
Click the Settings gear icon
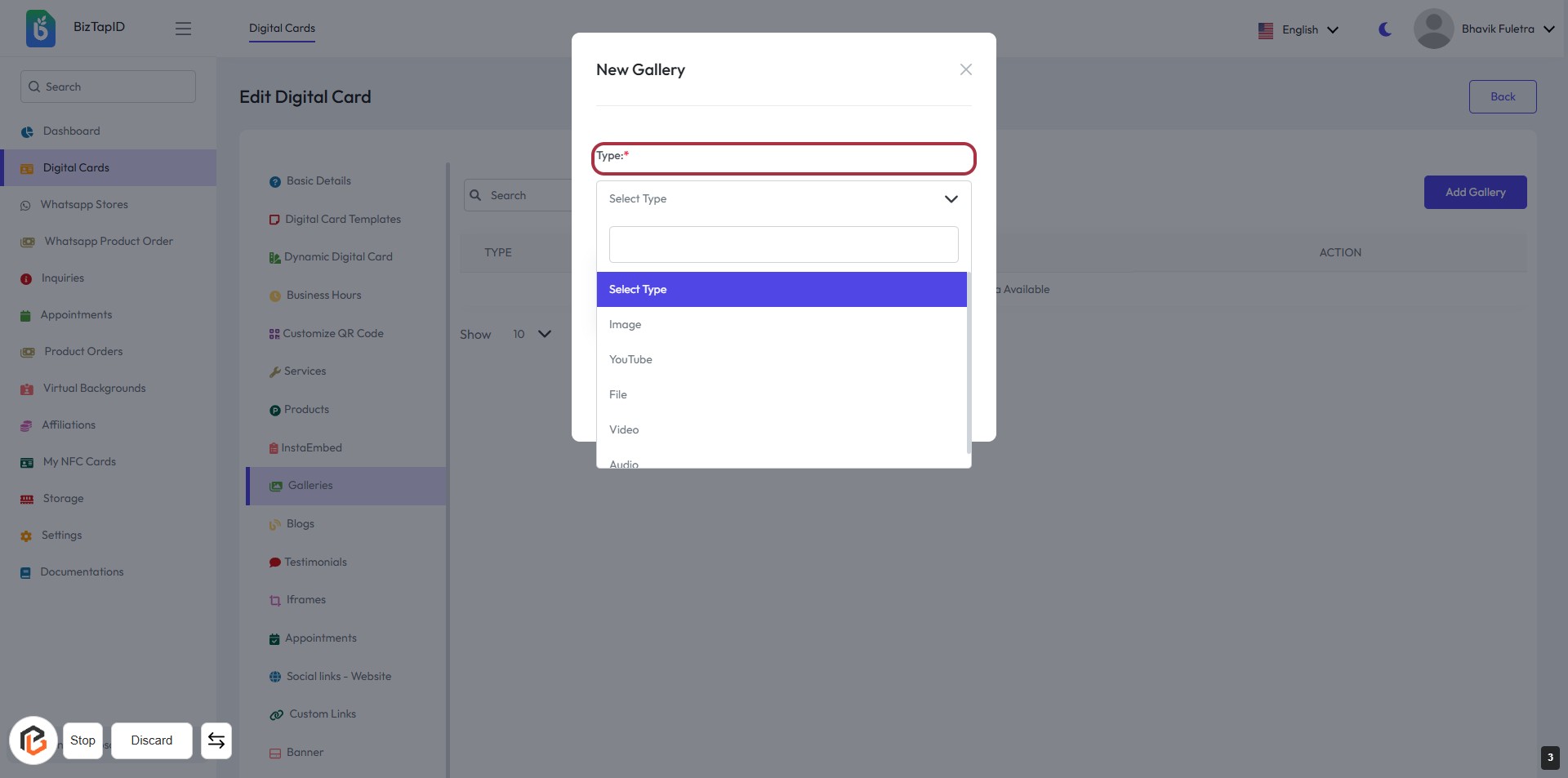26,536
